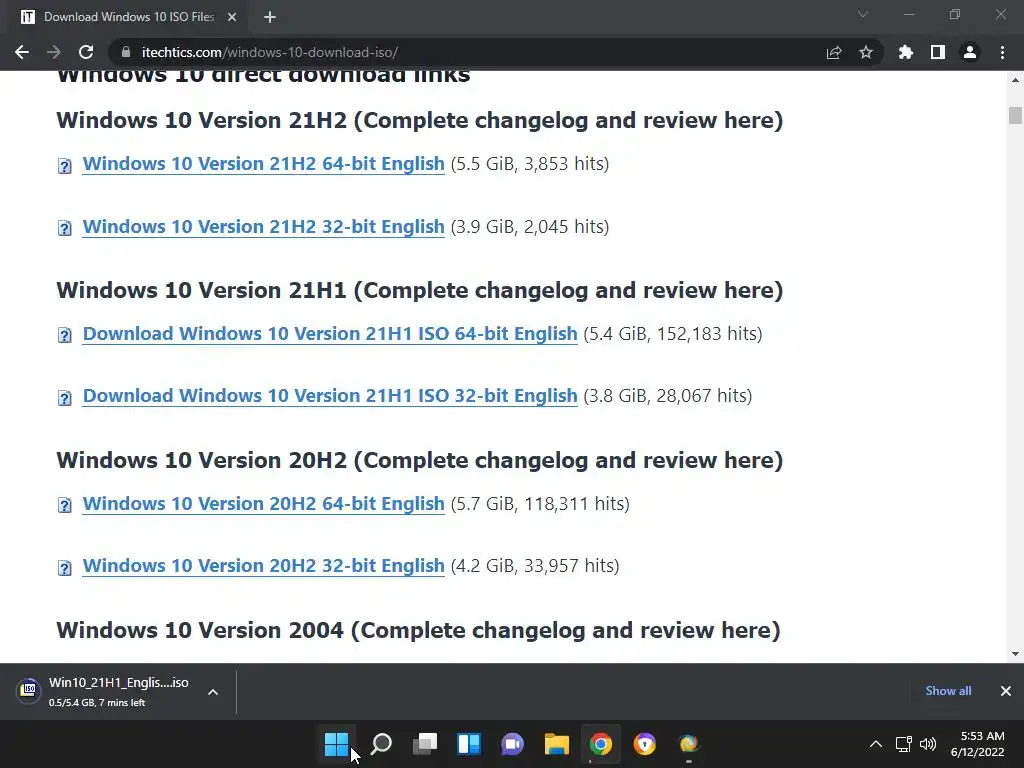Click the Windows 10 Version 20H2 heading
Viewport: 1024px width, 768px height.
point(419,460)
